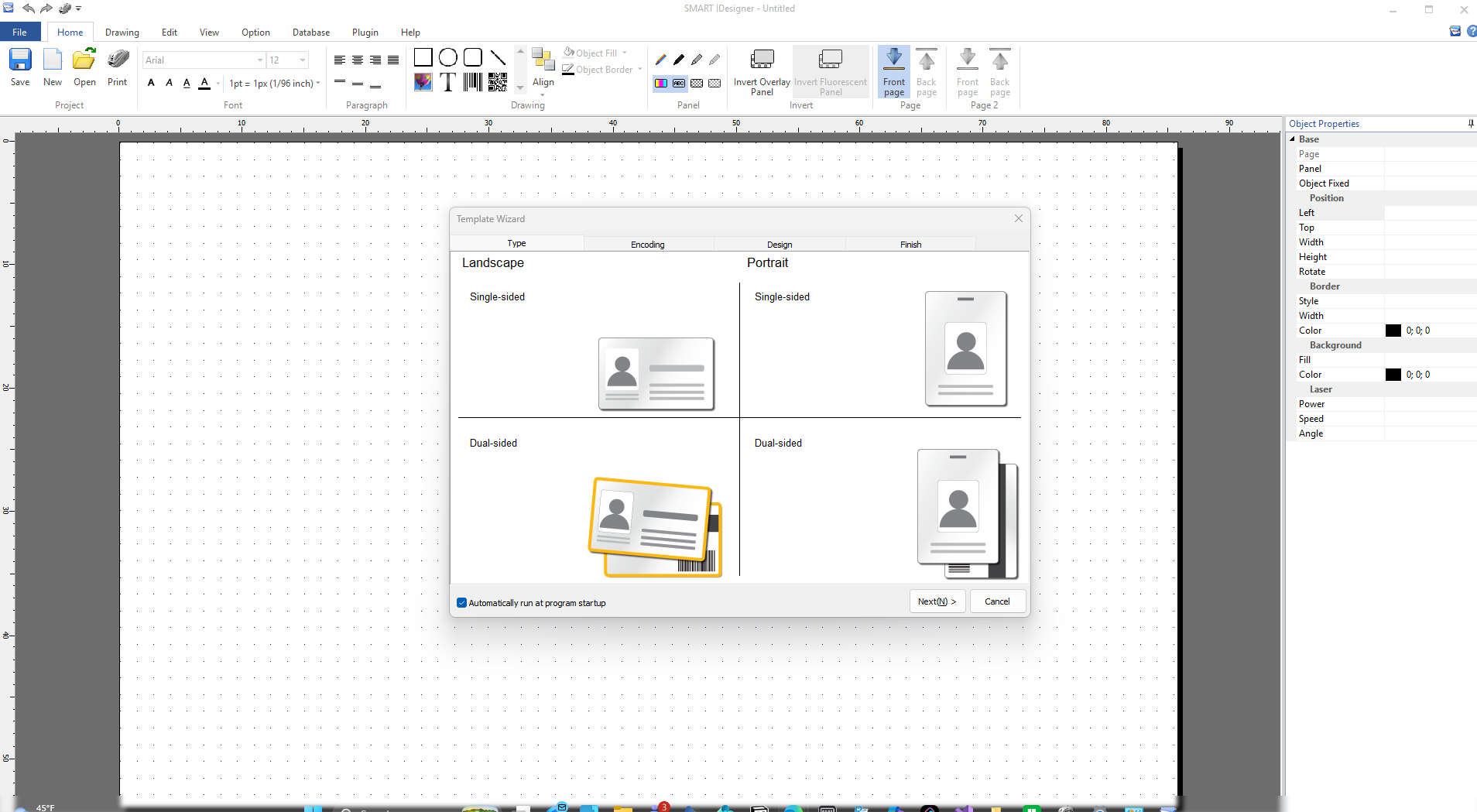Click the Next button in wizard

click(x=937, y=601)
